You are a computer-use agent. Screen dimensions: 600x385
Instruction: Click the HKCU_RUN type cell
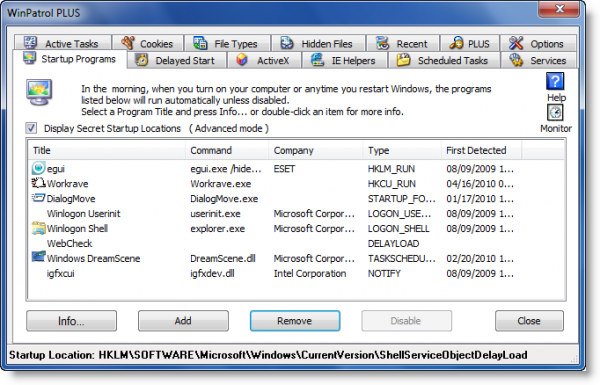tap(391, 184)
